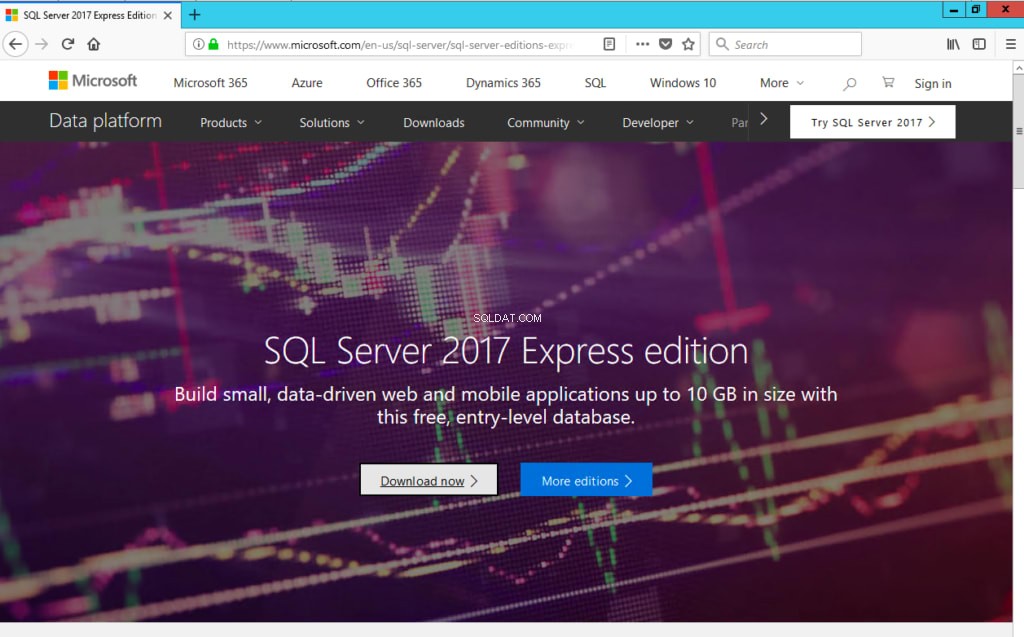Open the Firefox hamburger menu
The width and height of the screenshot is (1024, 637).
(1010, 44)
